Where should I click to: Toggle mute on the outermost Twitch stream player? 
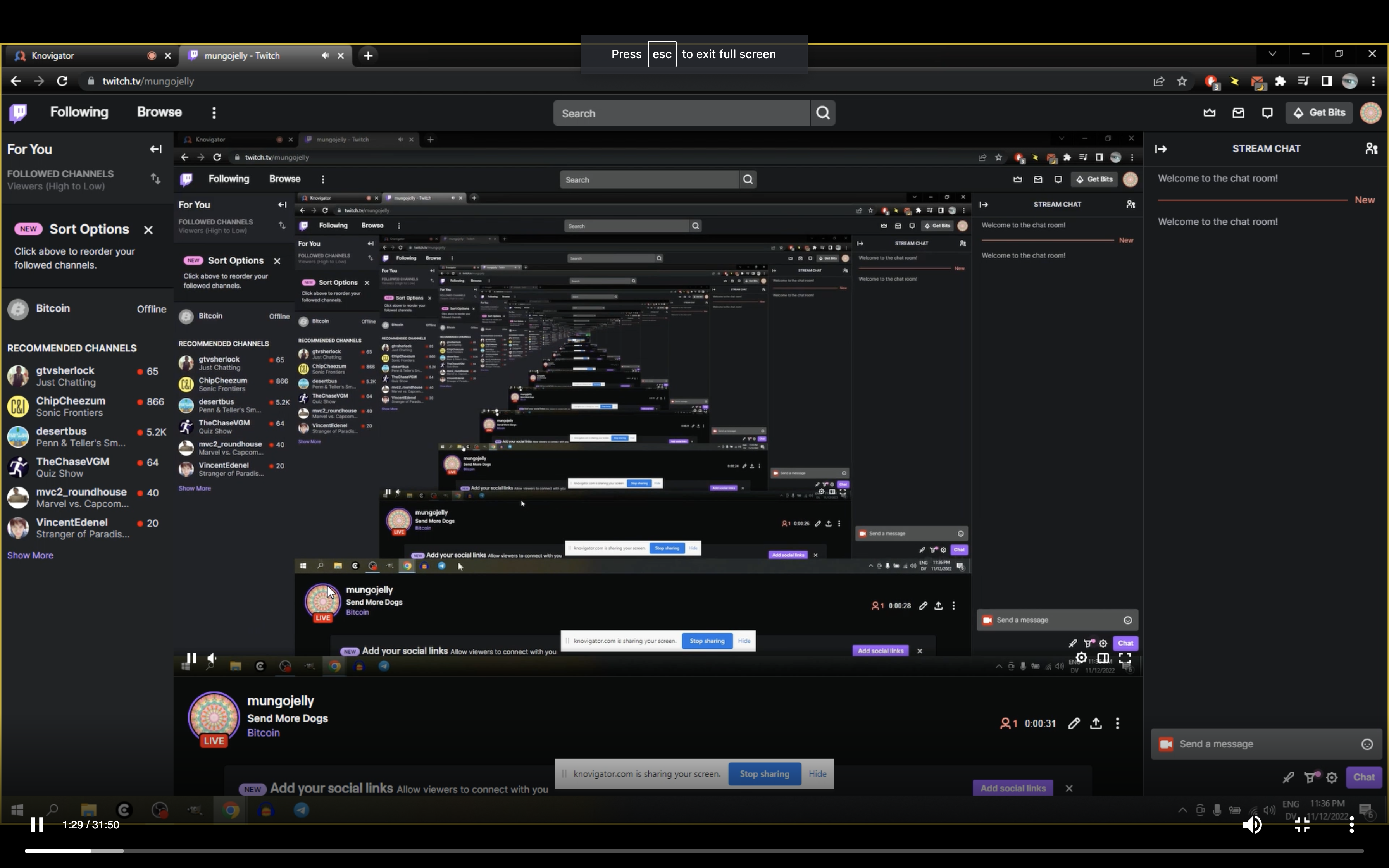tap(212, 658)
